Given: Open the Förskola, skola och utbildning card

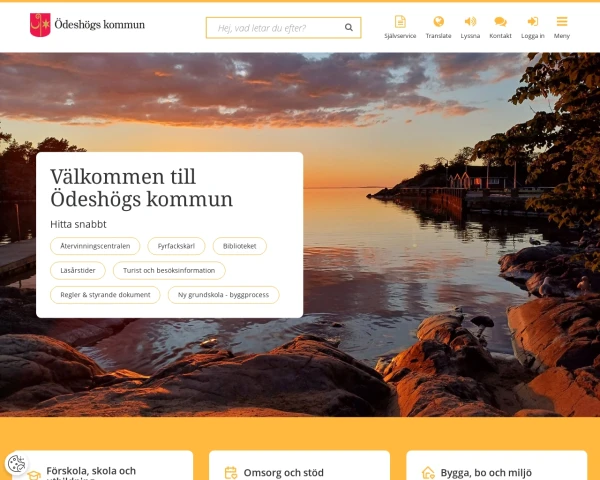Looking at the screenshot, I should click(103, 466).
